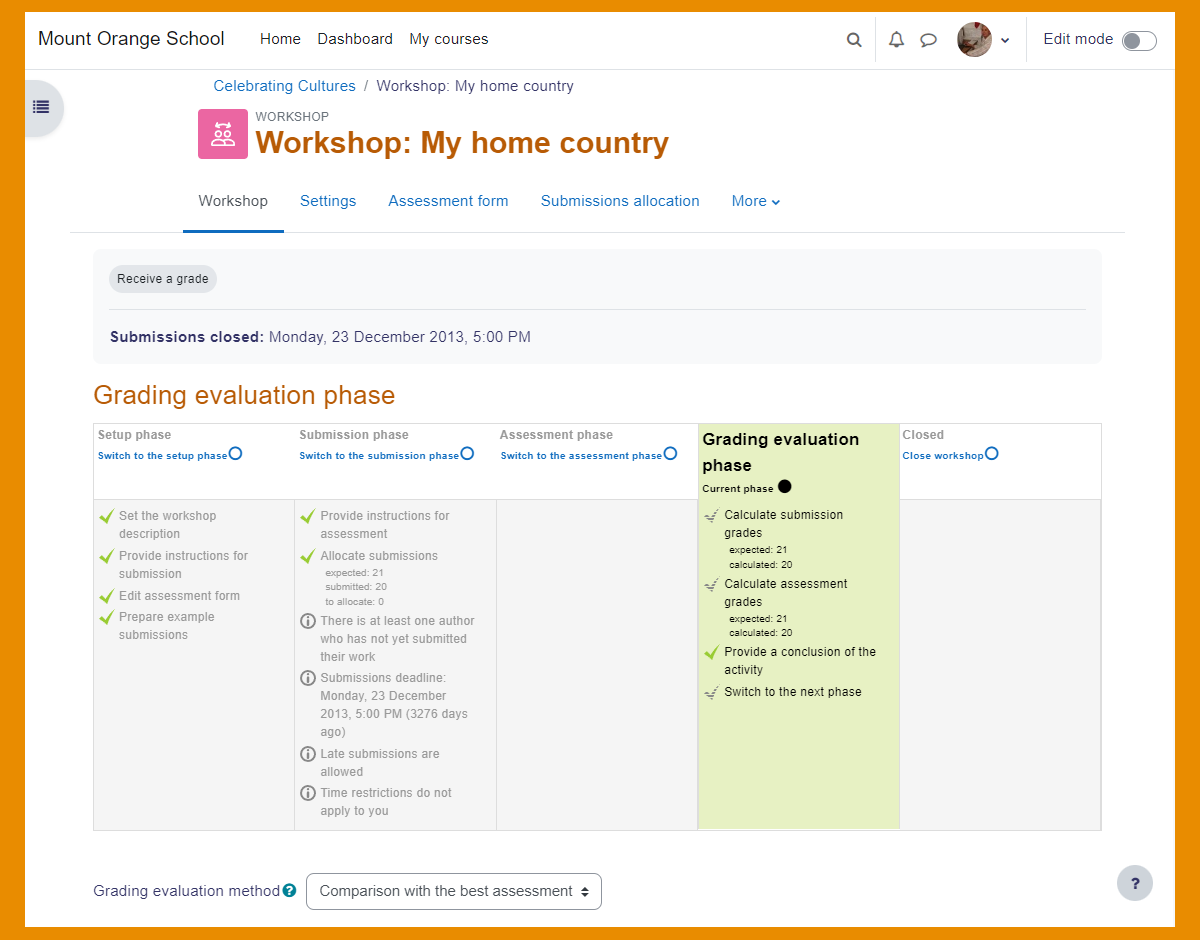Viewport: 1200px width, 940px height.
Task: Click the help icon beside Grading evaluation method
Action: [x=289, y=890]
